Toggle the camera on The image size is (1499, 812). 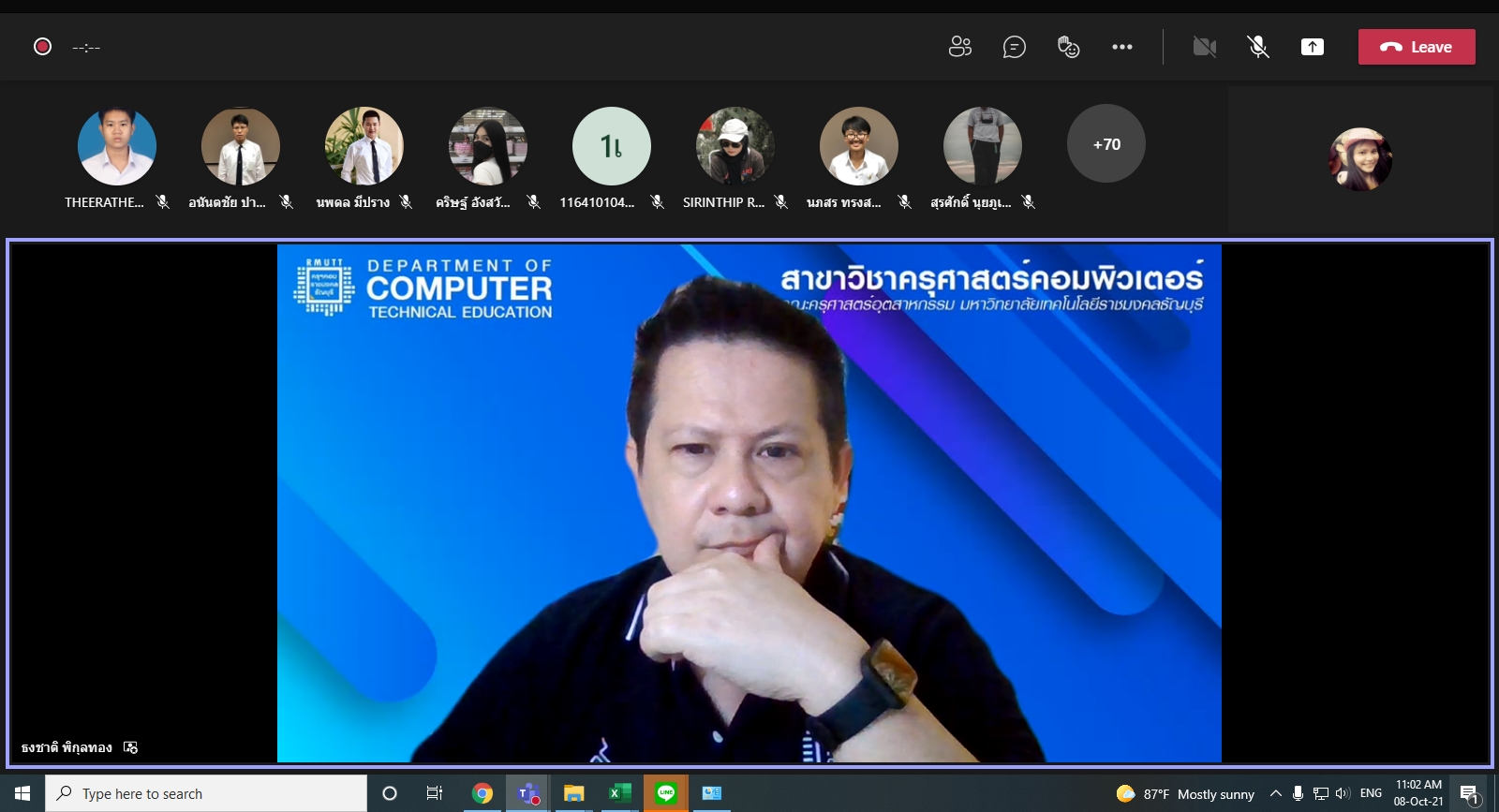click(x=1205, y=47)
